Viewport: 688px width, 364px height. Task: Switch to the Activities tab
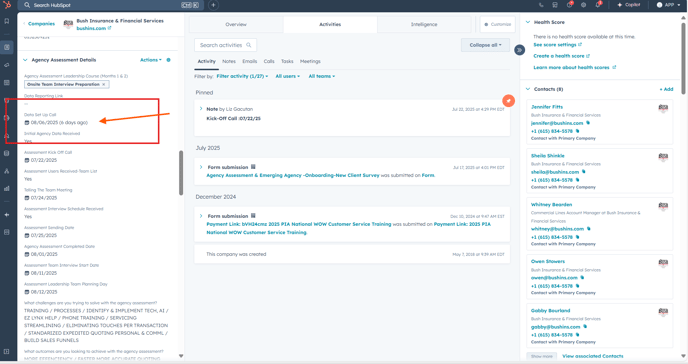click(x=330, y=25)
